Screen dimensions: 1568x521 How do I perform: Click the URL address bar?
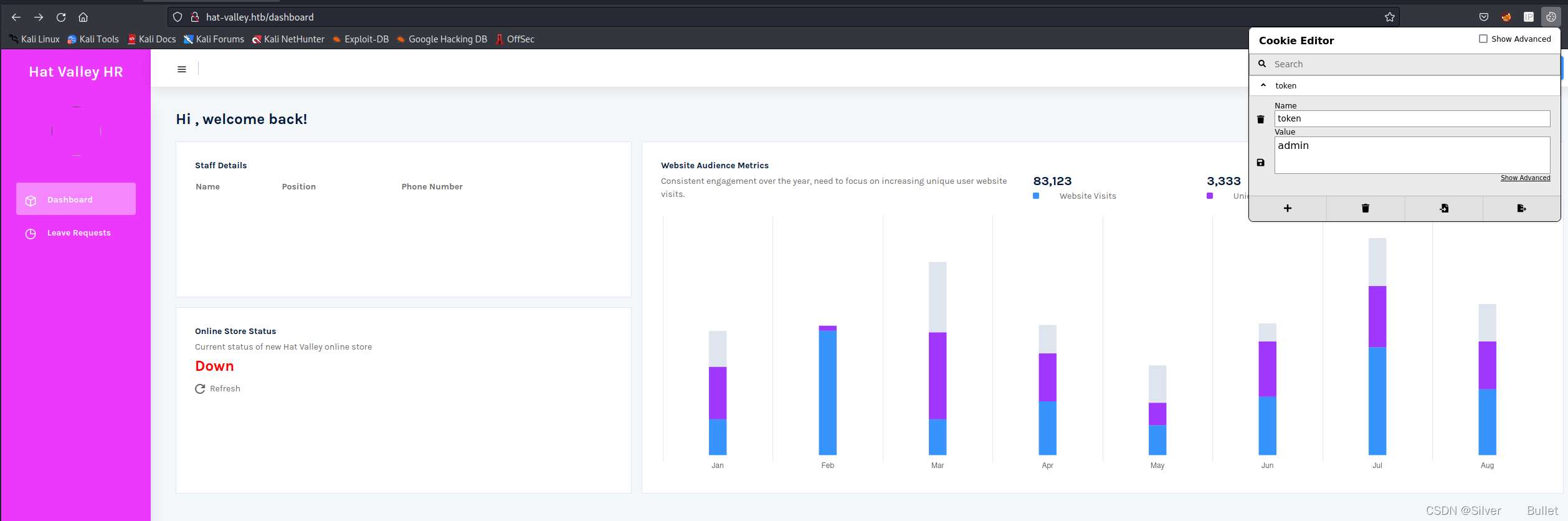coord(785,17)
